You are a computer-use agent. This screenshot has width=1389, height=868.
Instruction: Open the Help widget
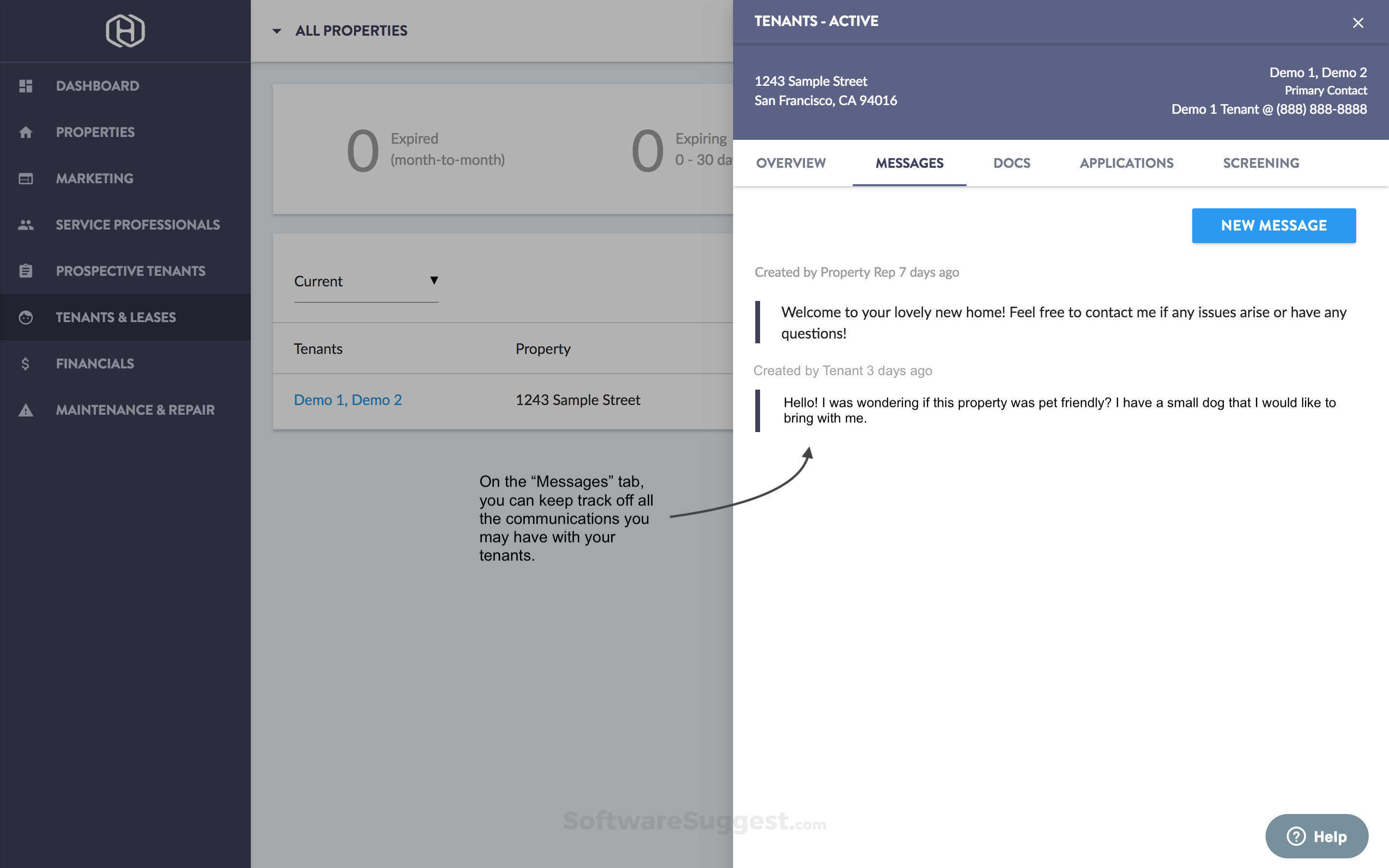click(x=1316, y=836)
